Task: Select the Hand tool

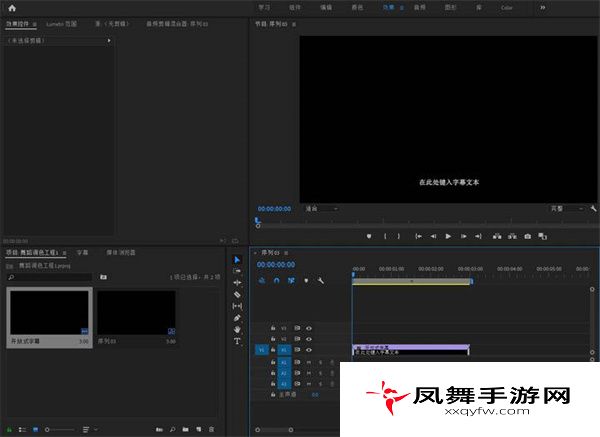Action: [237, 329]
